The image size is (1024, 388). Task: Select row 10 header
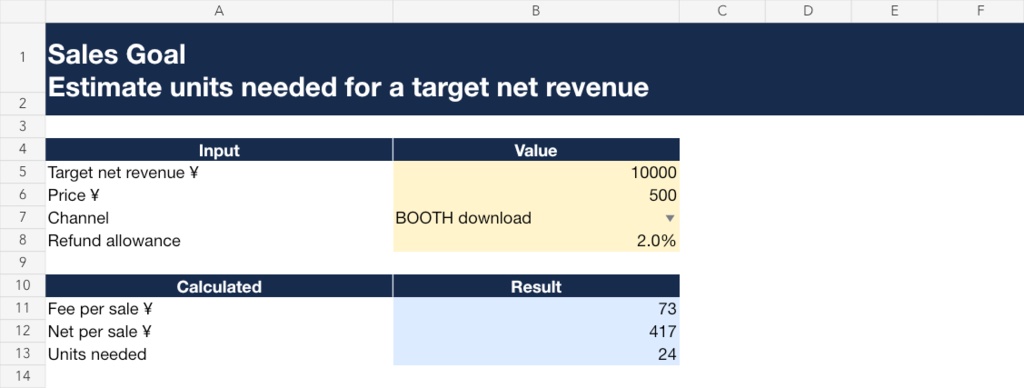[x=23, y=286]
